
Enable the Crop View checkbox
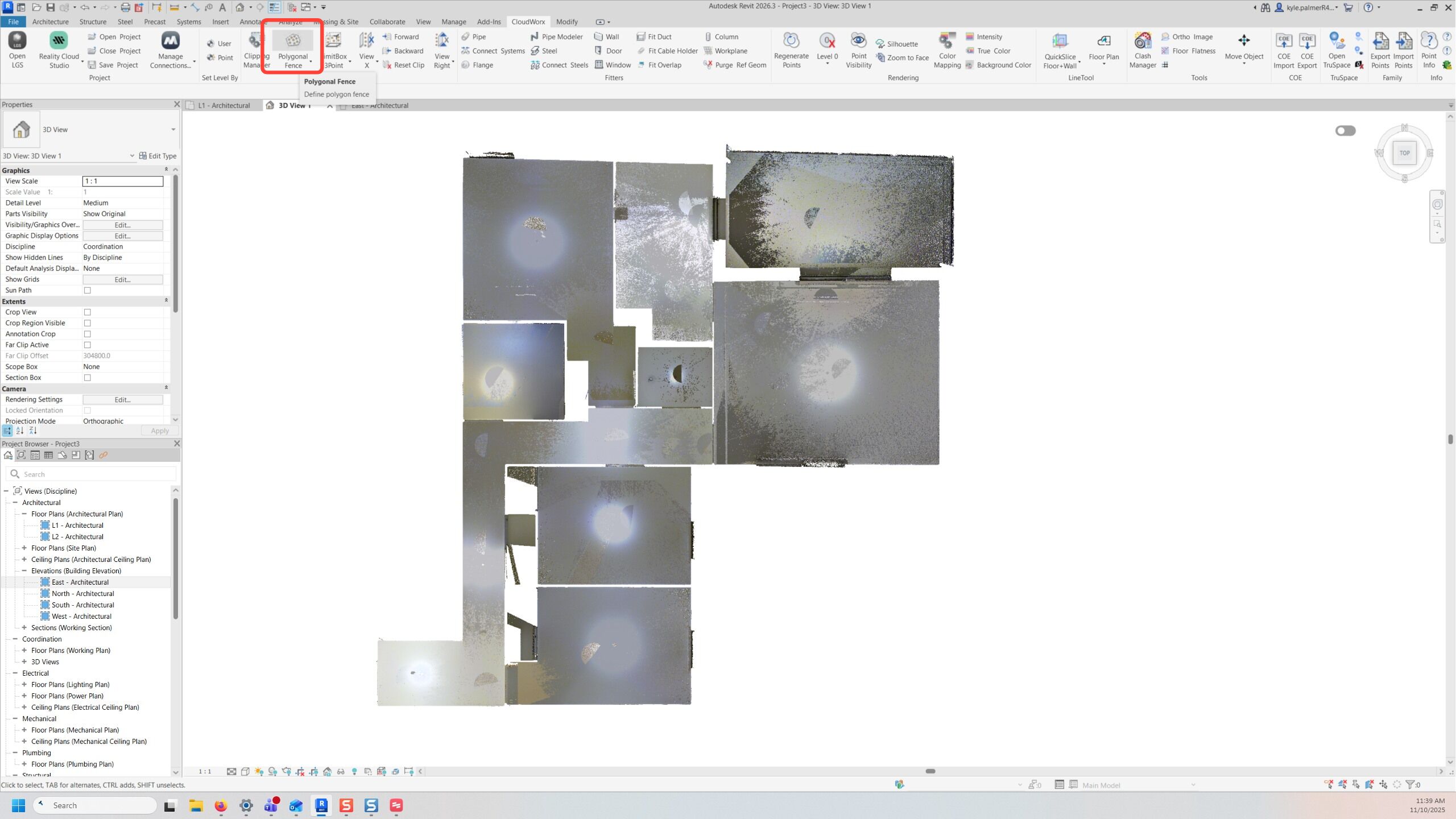[88, 312]
